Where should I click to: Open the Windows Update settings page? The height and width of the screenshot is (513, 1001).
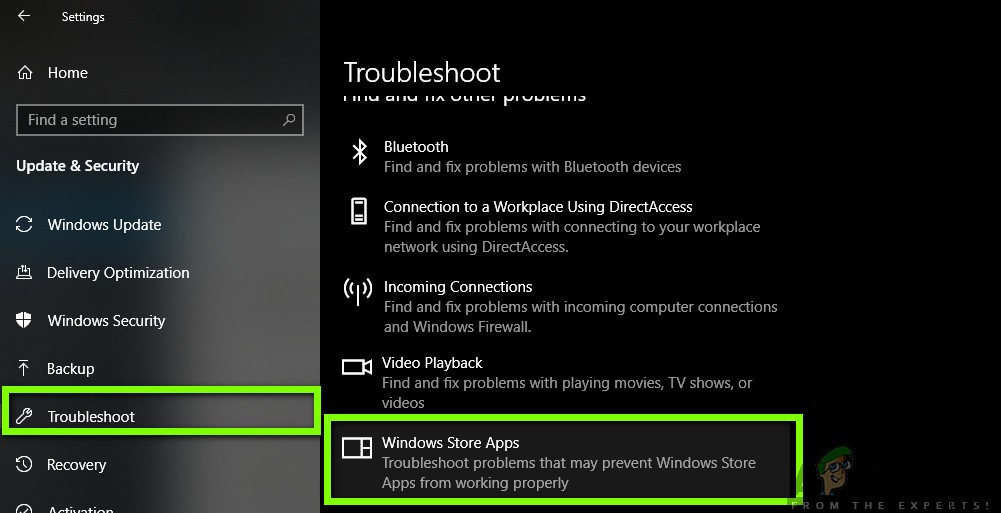coord(104,225)
